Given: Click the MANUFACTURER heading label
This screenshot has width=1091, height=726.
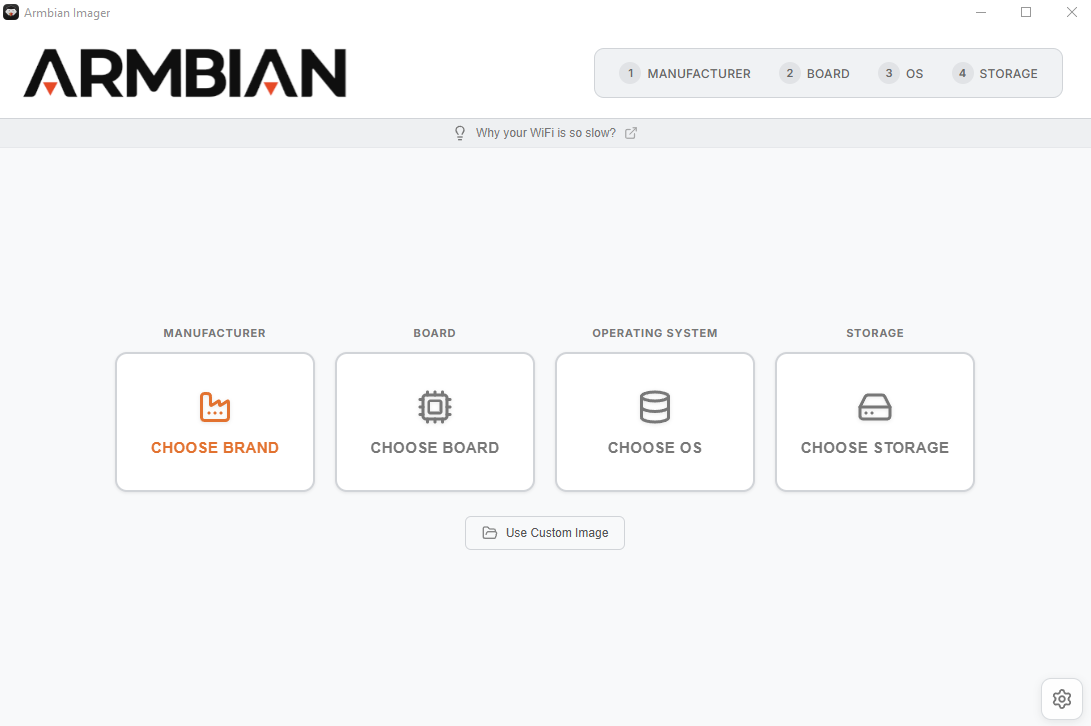Looking at the screenshot, I should pos(214,333).
